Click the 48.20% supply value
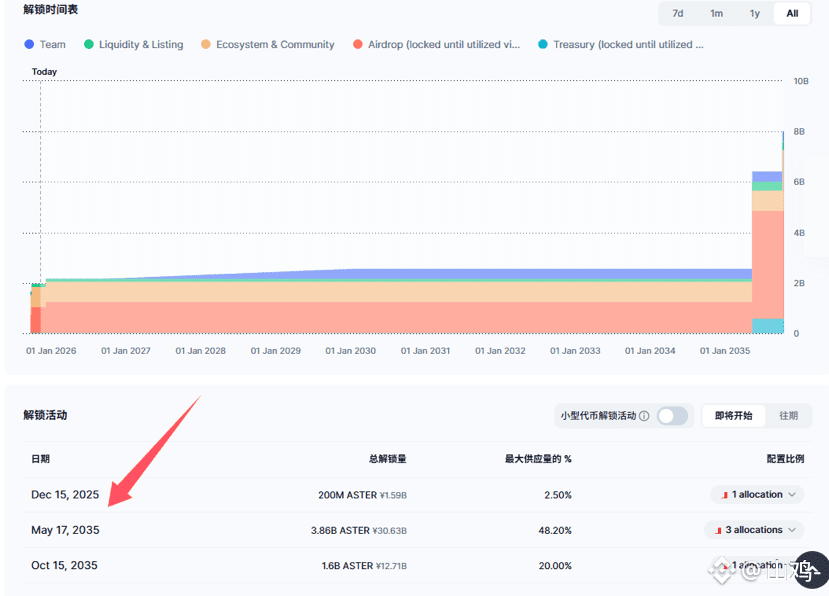 pos(555,530)
